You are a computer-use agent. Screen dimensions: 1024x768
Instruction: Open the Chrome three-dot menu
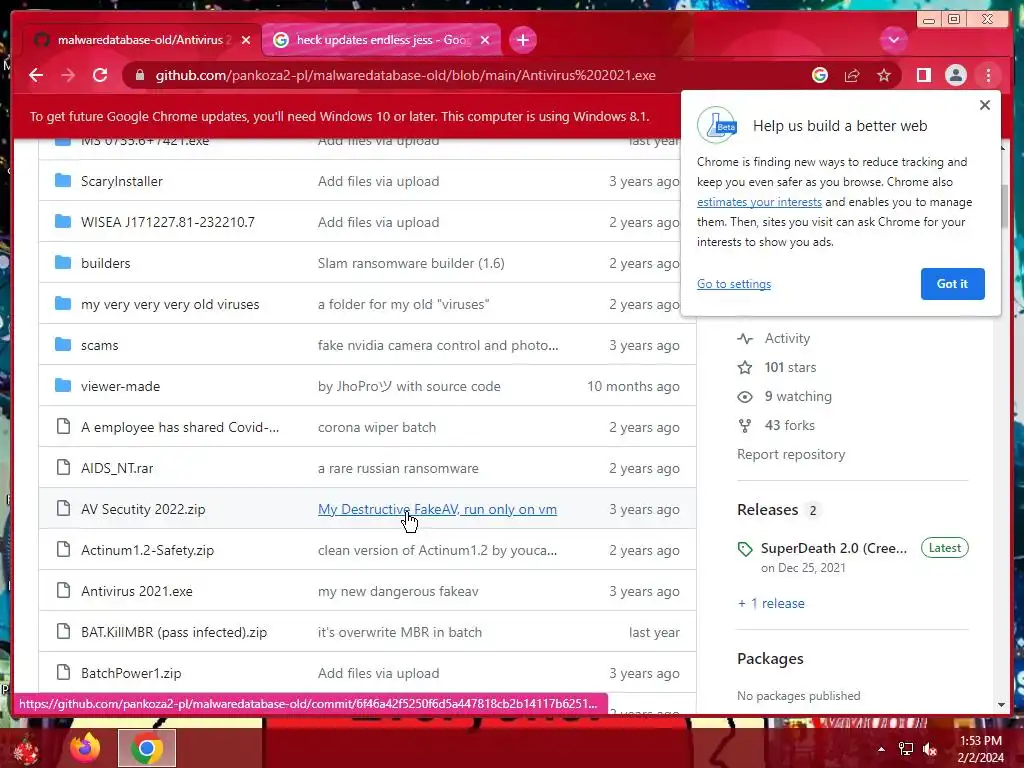988,76
